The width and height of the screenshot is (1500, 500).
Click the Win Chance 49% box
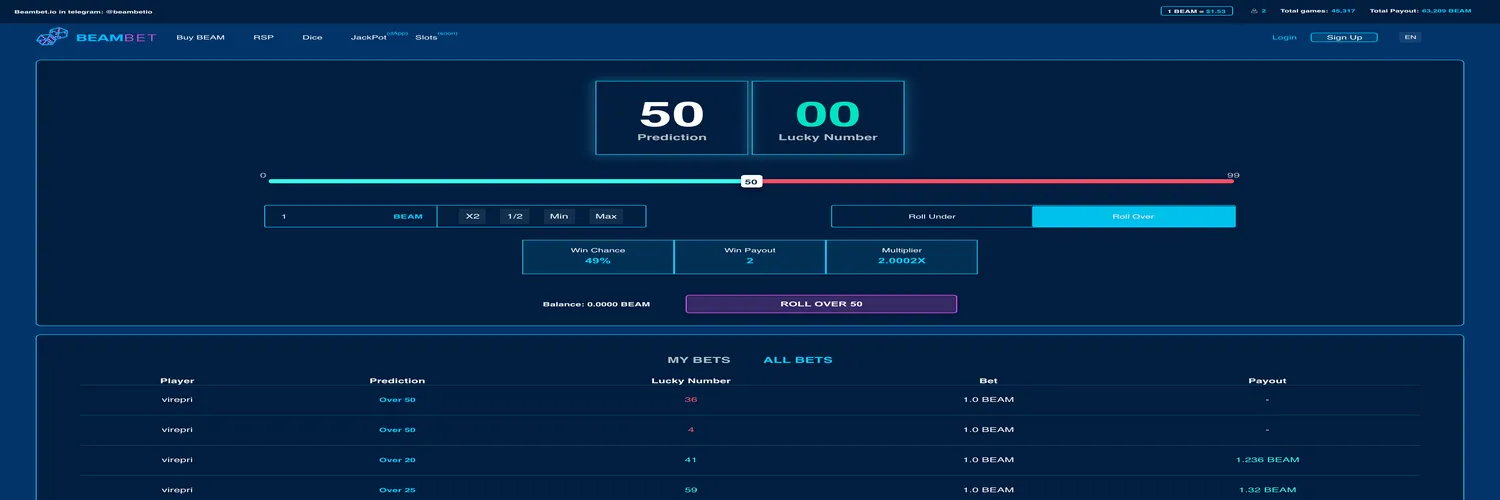point(598,256)
